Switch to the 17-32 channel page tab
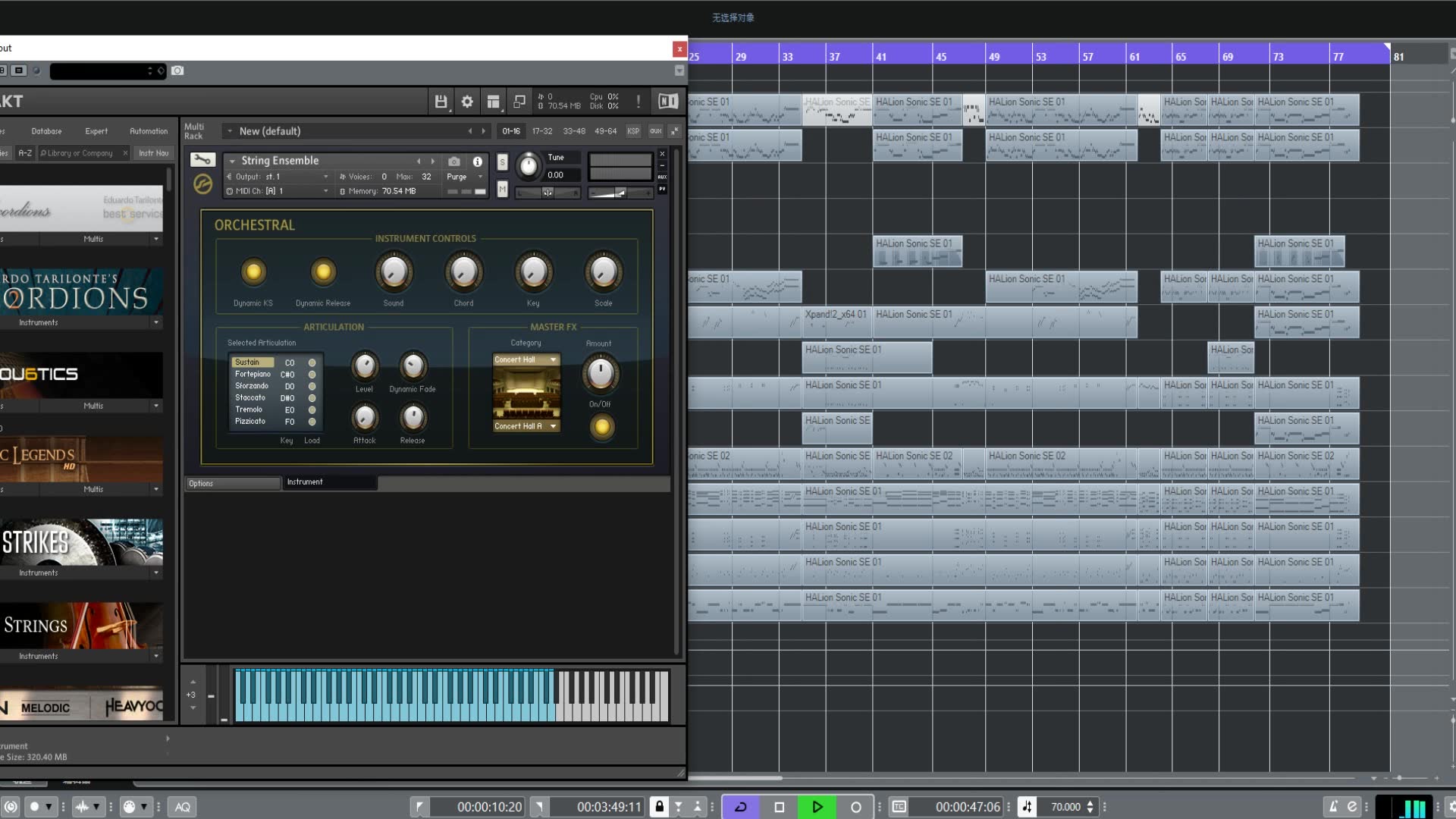The height and width of the screenshot is (819, 1456). pyautogui.click(x=542, y=131)
